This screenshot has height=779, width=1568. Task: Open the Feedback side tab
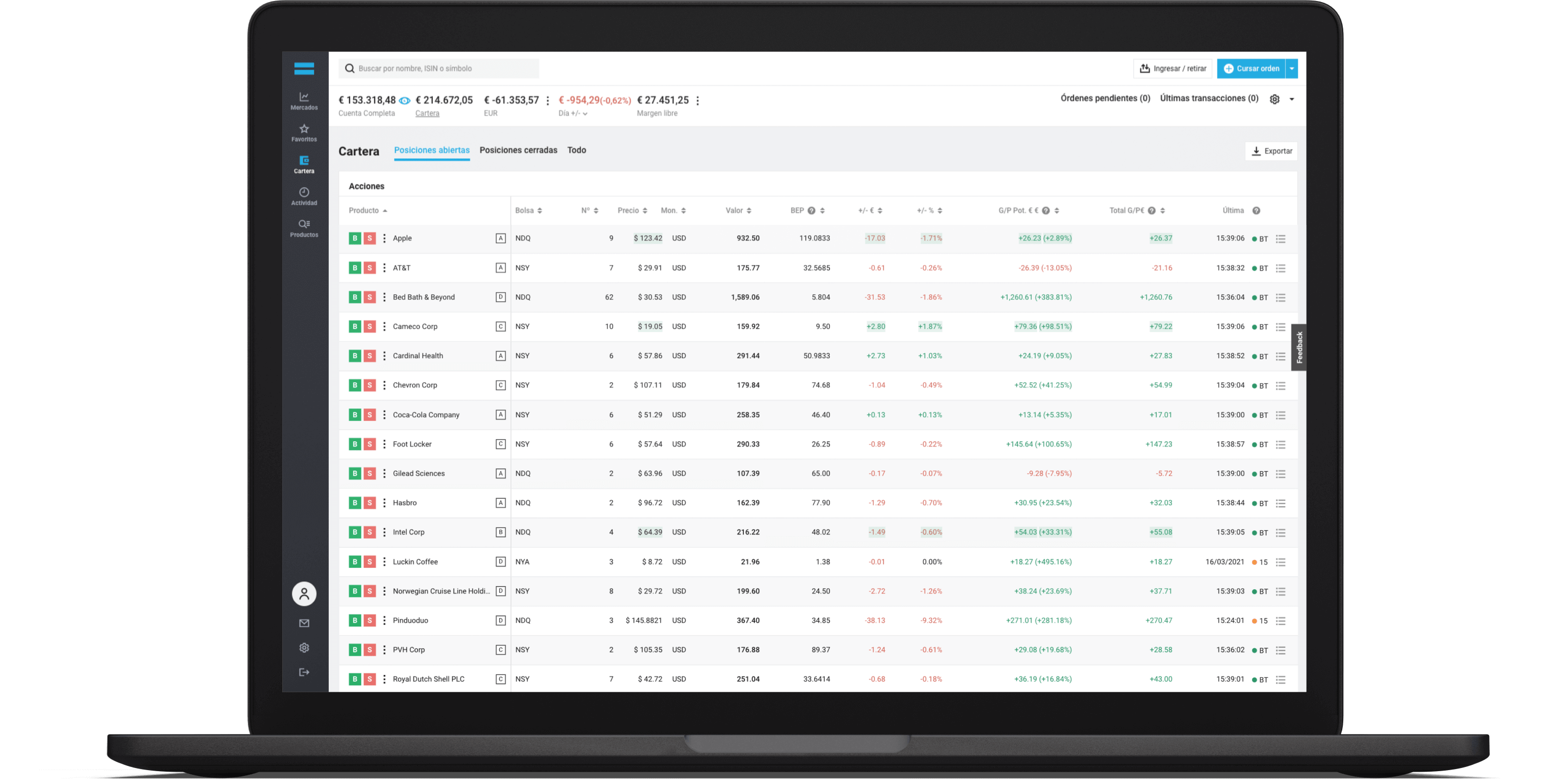(x=1298, y=347)
